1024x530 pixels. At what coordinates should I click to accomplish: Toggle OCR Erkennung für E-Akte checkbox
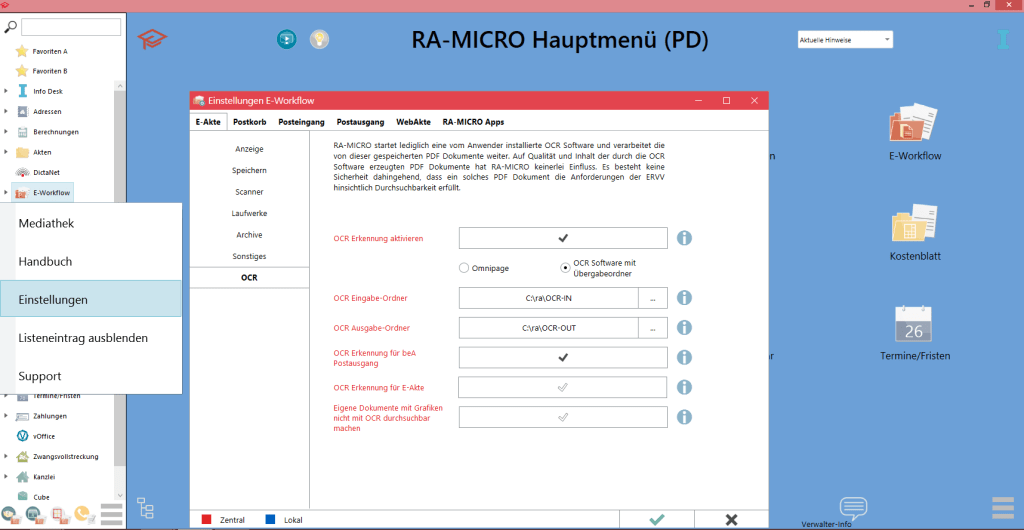(563, 387)
